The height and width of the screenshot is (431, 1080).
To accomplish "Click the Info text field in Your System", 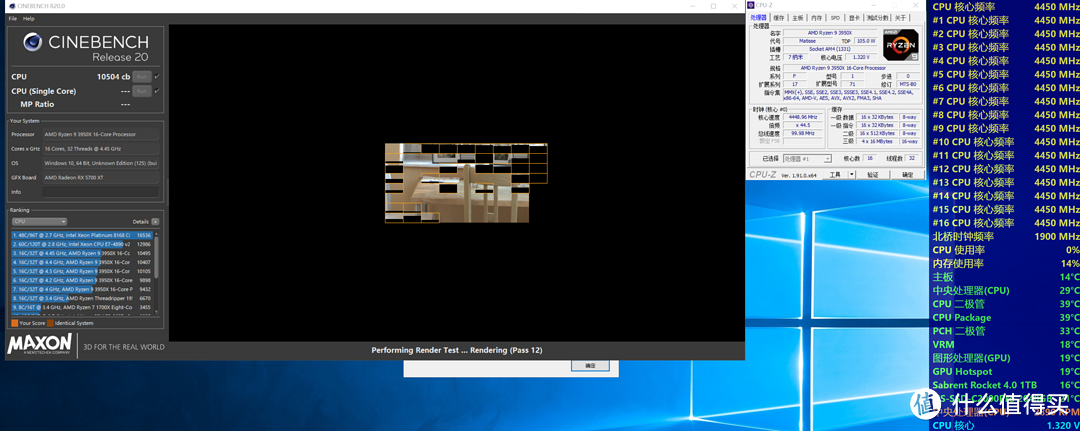I will [101, 192].
